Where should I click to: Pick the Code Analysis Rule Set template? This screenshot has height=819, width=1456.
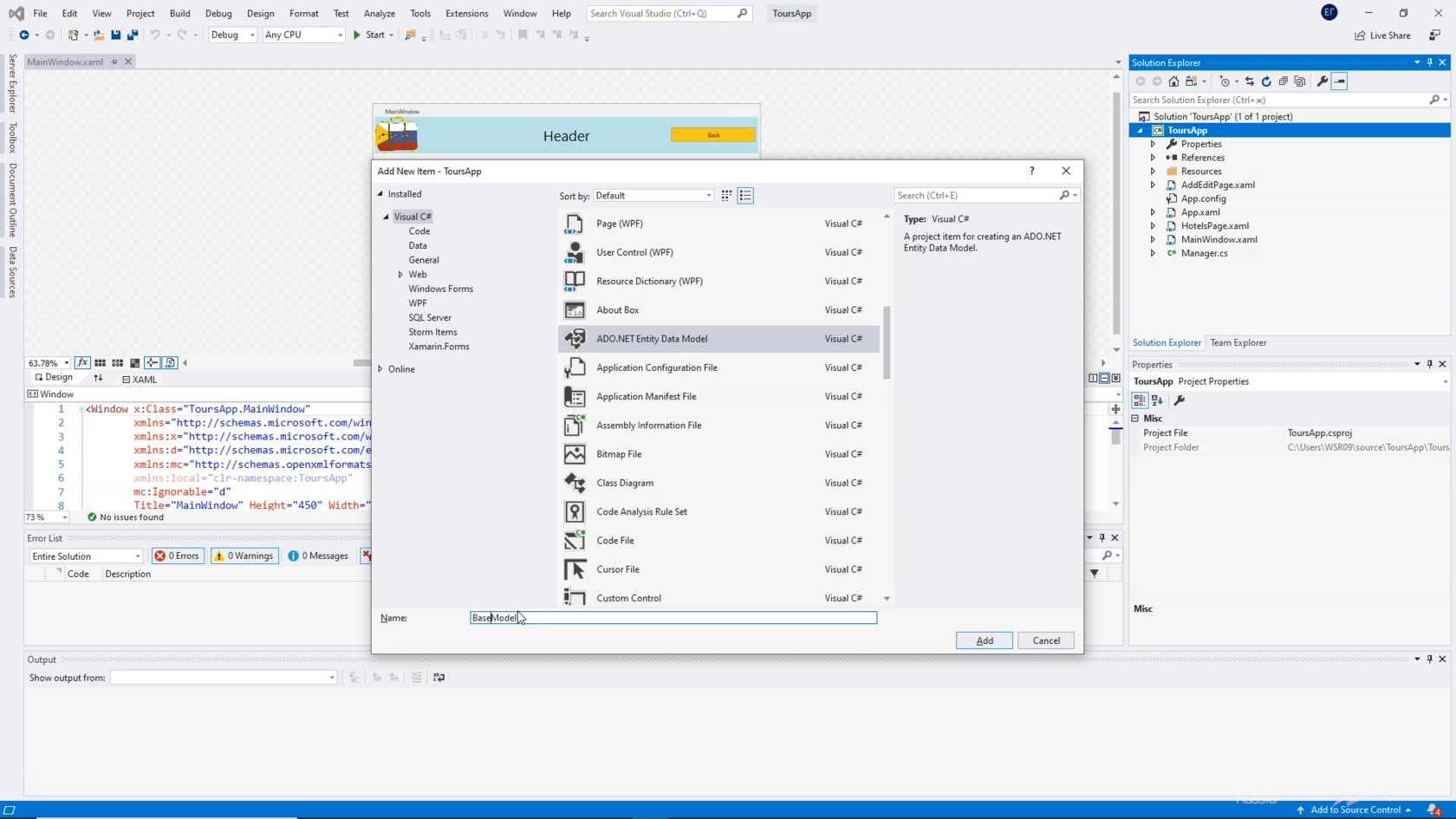click(718, 511)
